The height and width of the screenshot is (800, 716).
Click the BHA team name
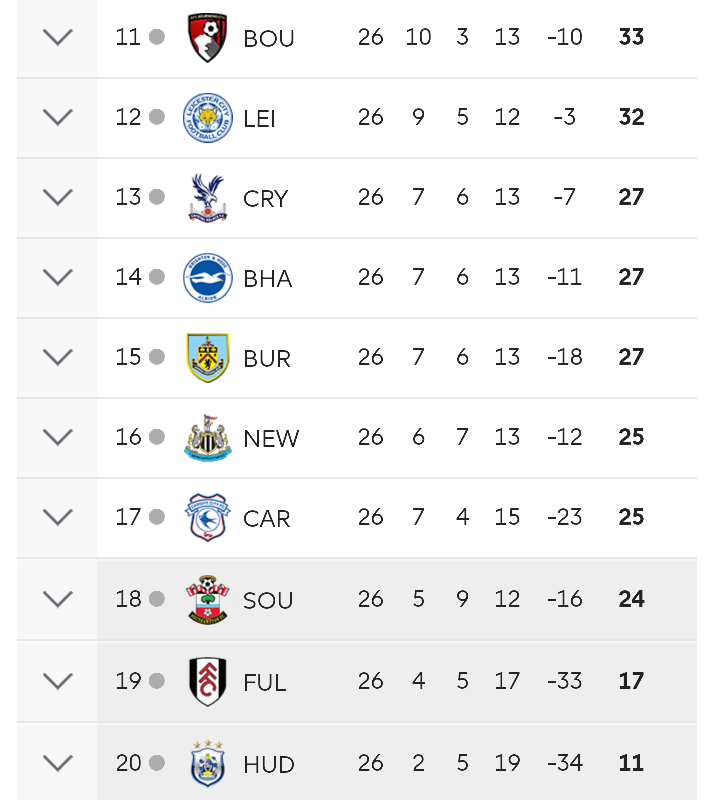[x=268, y=279]
